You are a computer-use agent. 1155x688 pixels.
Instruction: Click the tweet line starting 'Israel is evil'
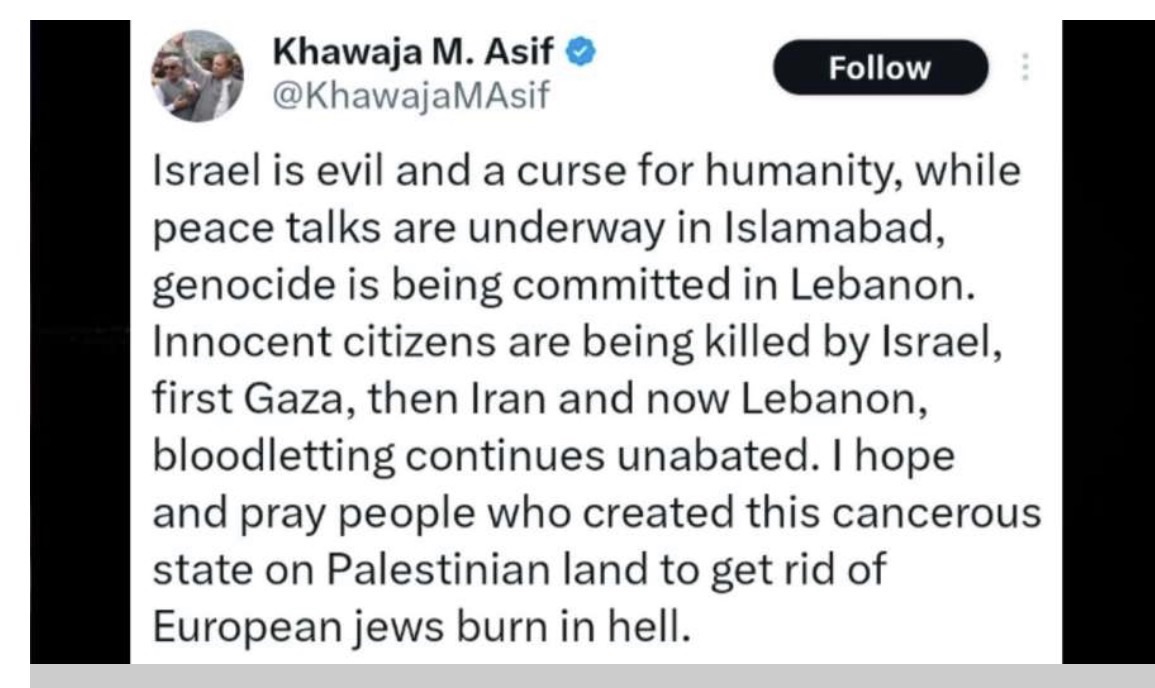pyautogui.click(x=586, y=171)
